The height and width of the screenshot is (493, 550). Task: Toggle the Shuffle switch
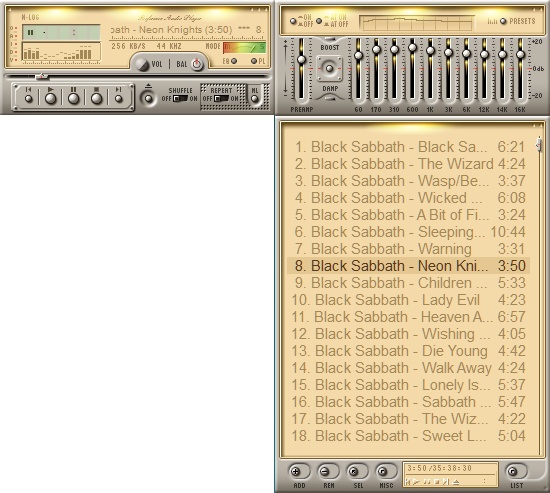pos(180,99)
